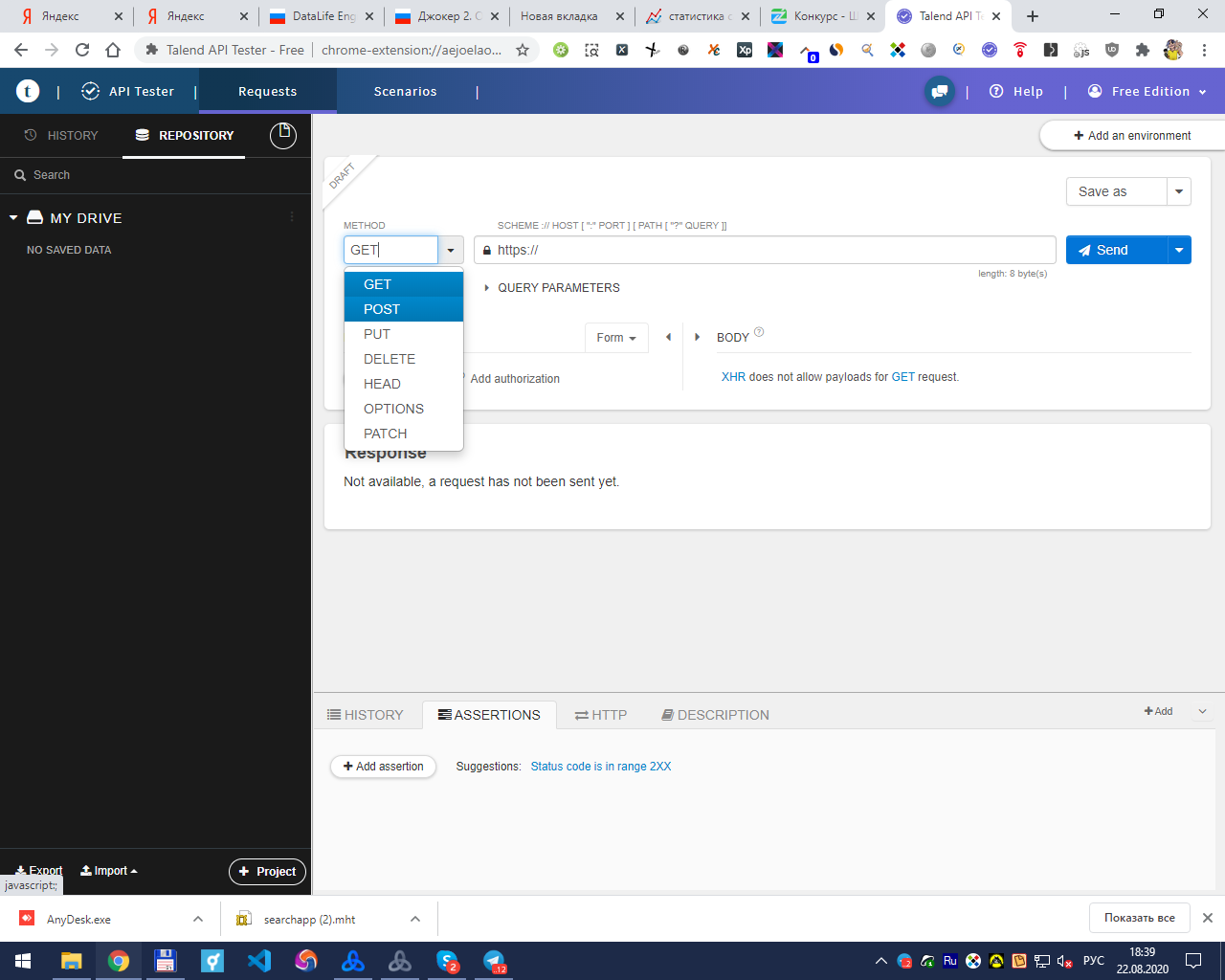Viewport: 1225px width, 980px height.
Task: Open the method dropdown arrow
Action: 451,250
